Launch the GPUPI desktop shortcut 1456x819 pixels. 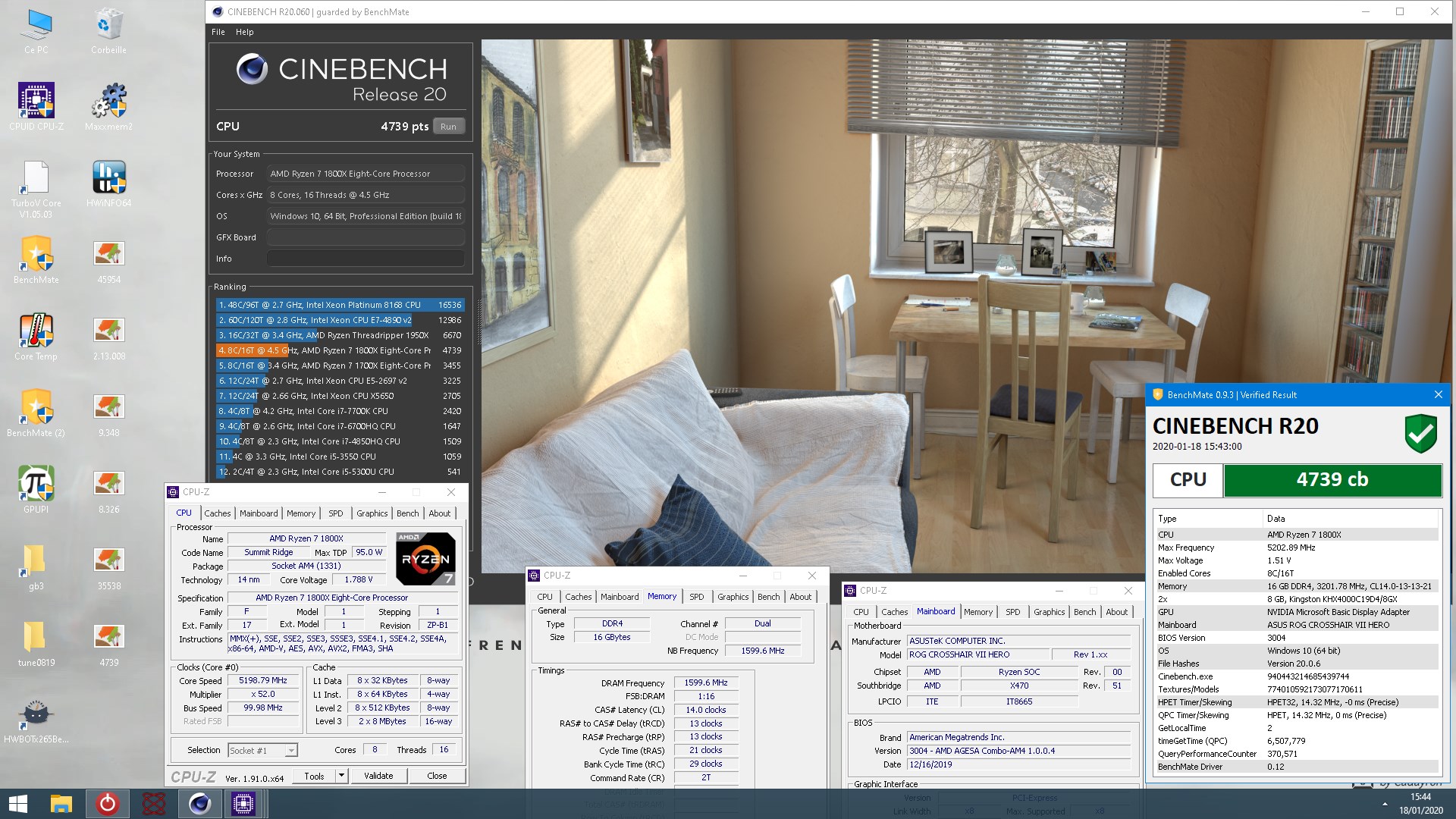(36, 490)
